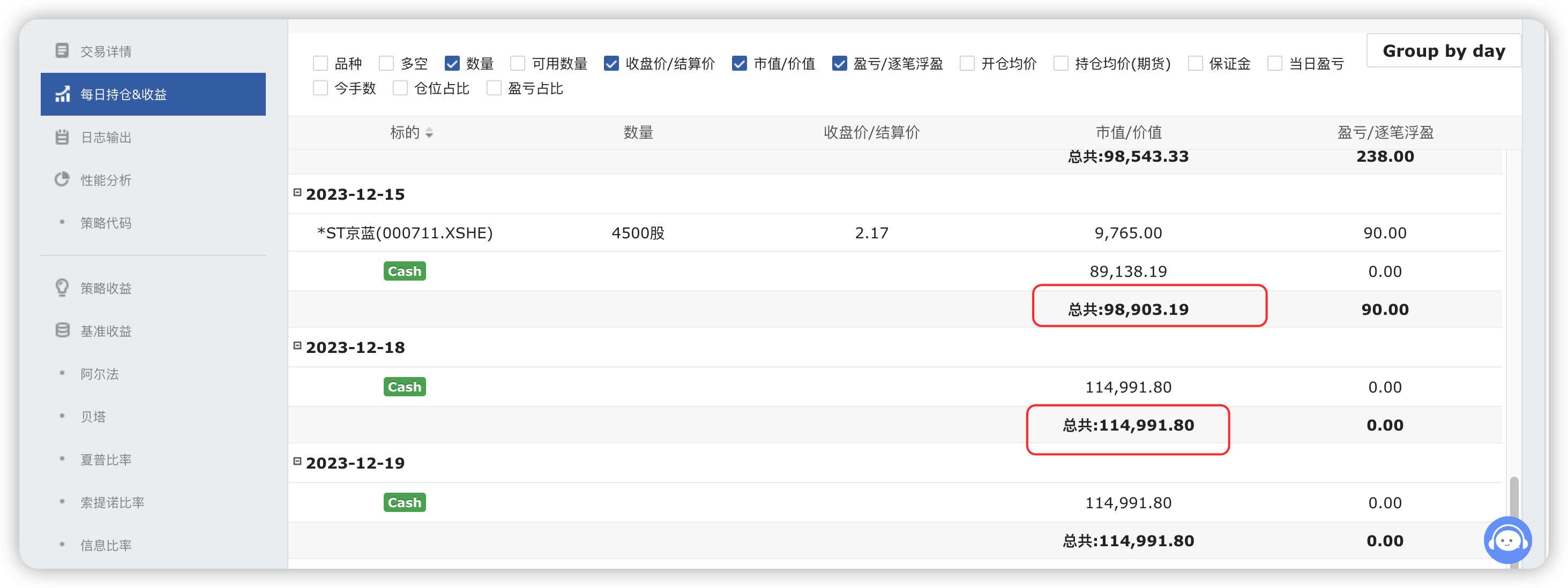Click the 89,138.19 cash value cell
This screenshot has height=588, width=1568.
(x=1129, y=271)
